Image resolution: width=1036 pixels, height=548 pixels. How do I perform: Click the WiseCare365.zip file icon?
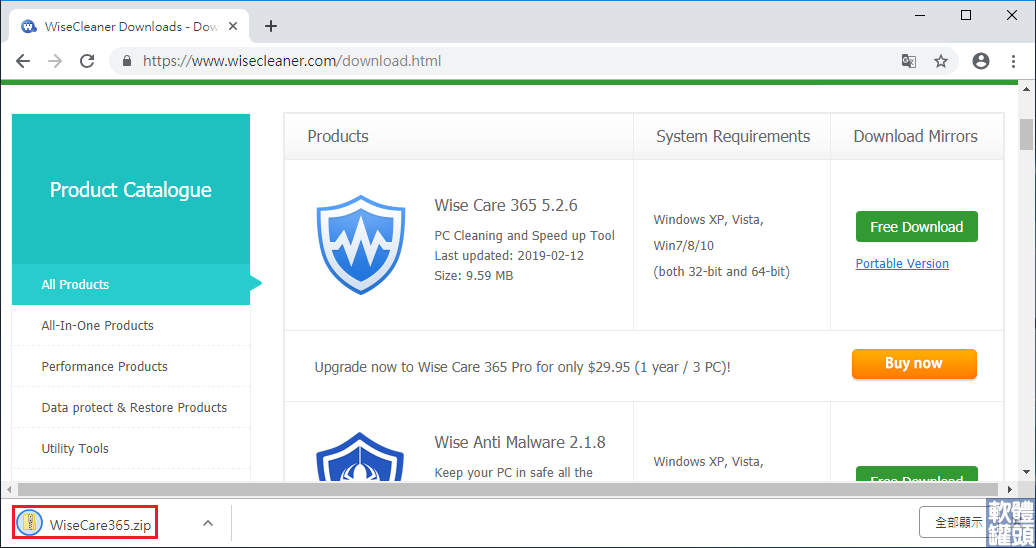pos(30,523)
